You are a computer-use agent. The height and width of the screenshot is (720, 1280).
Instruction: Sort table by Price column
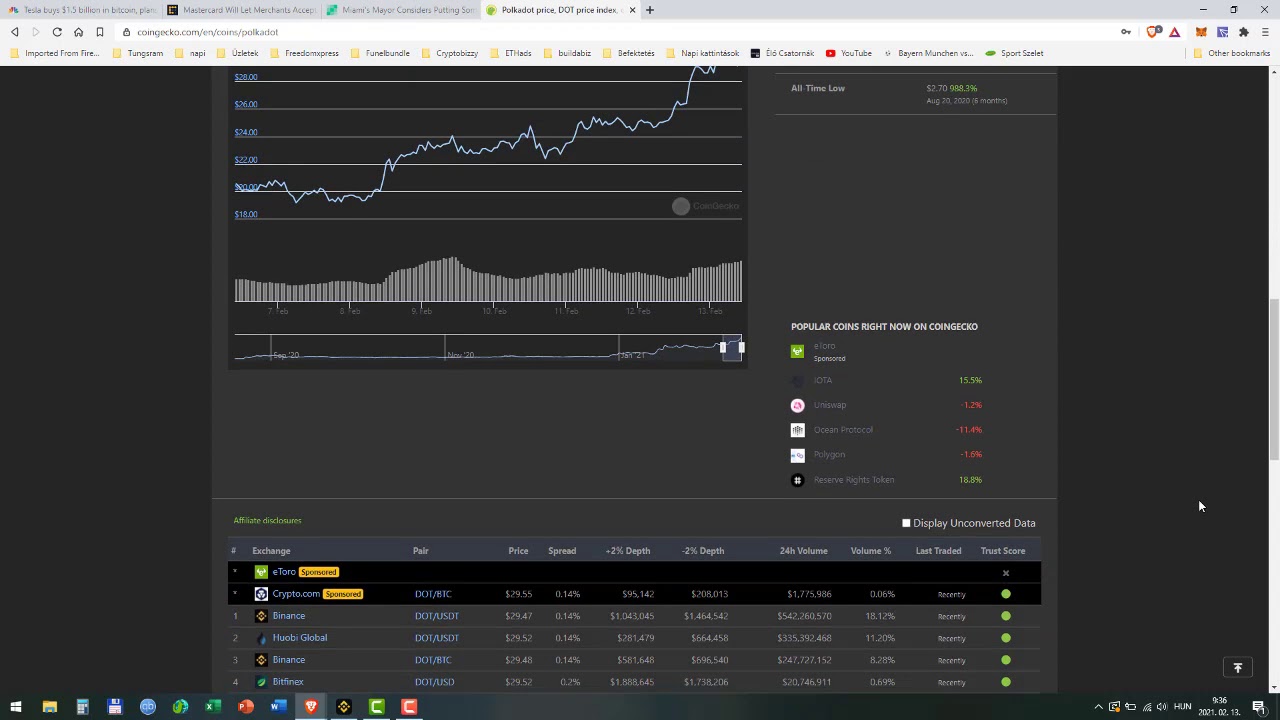coord(518,551)
